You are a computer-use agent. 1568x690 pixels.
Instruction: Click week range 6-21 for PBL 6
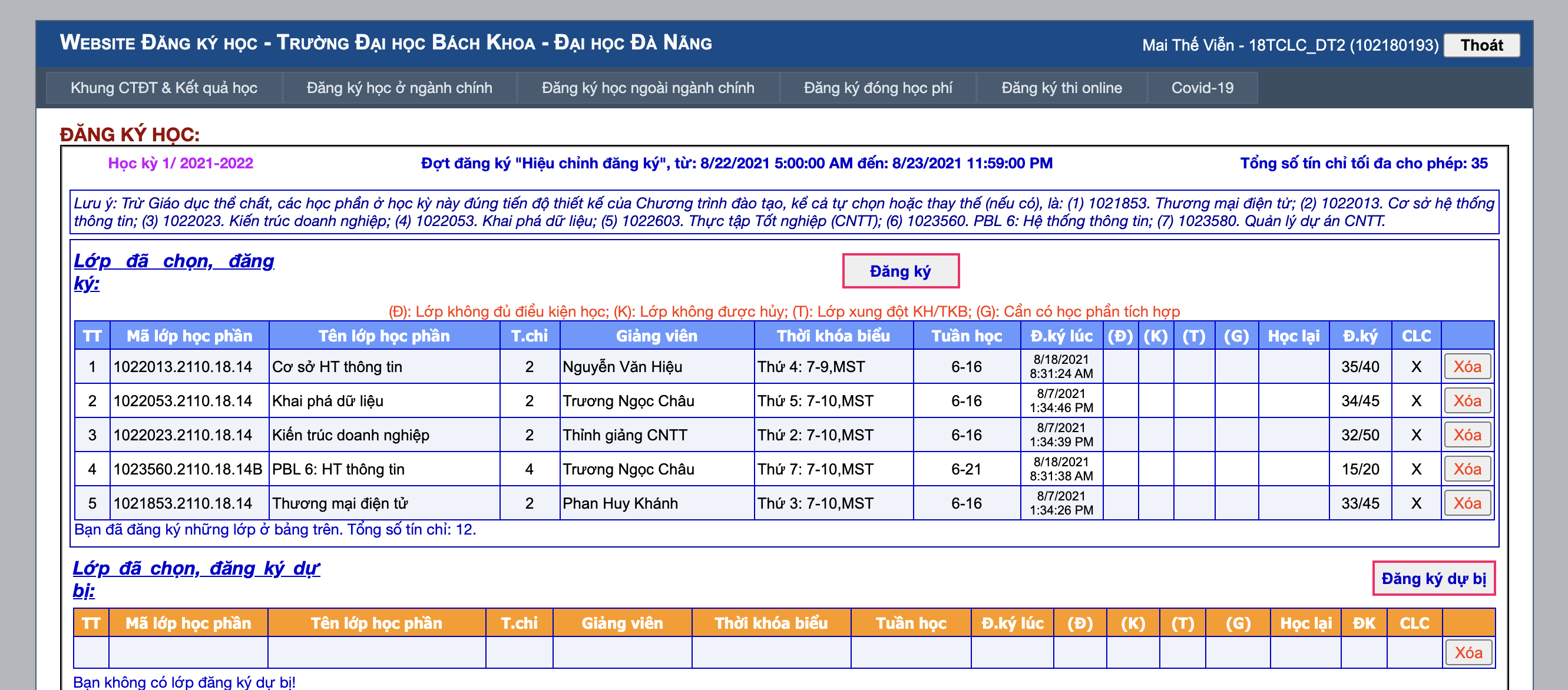(966, 469)
